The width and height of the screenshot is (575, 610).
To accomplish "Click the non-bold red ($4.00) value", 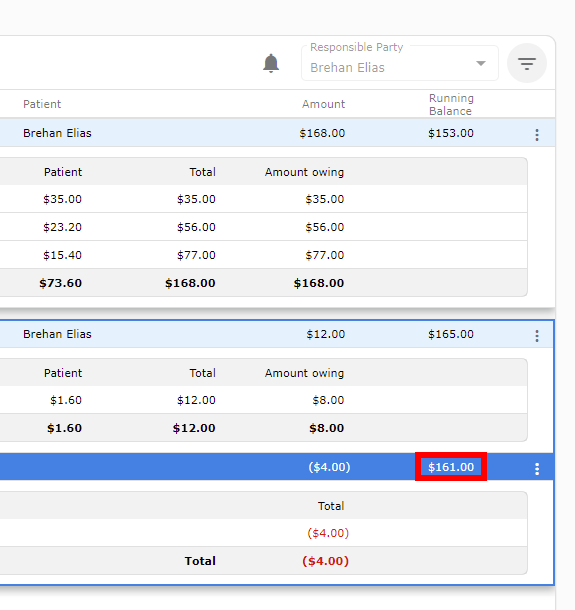I will pos(328,533).
